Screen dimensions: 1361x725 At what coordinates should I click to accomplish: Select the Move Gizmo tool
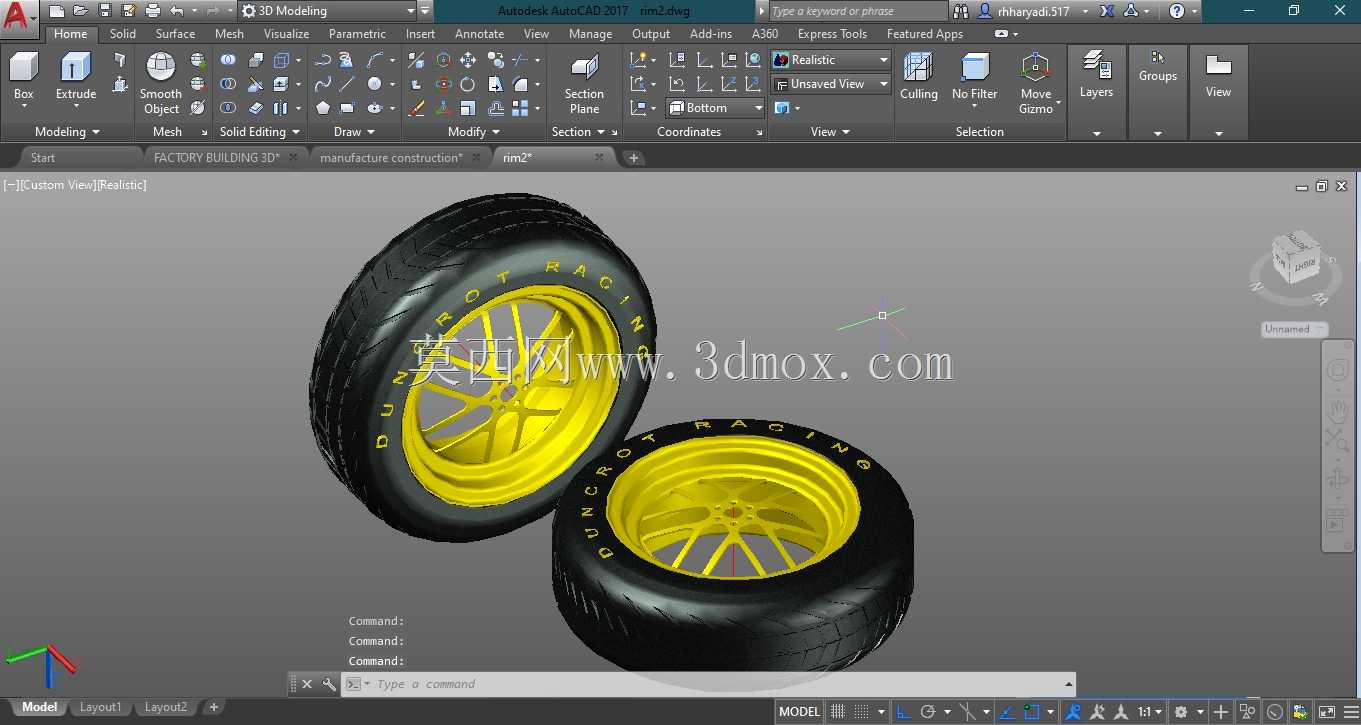pyautogui.click(x=1036, y=84)
